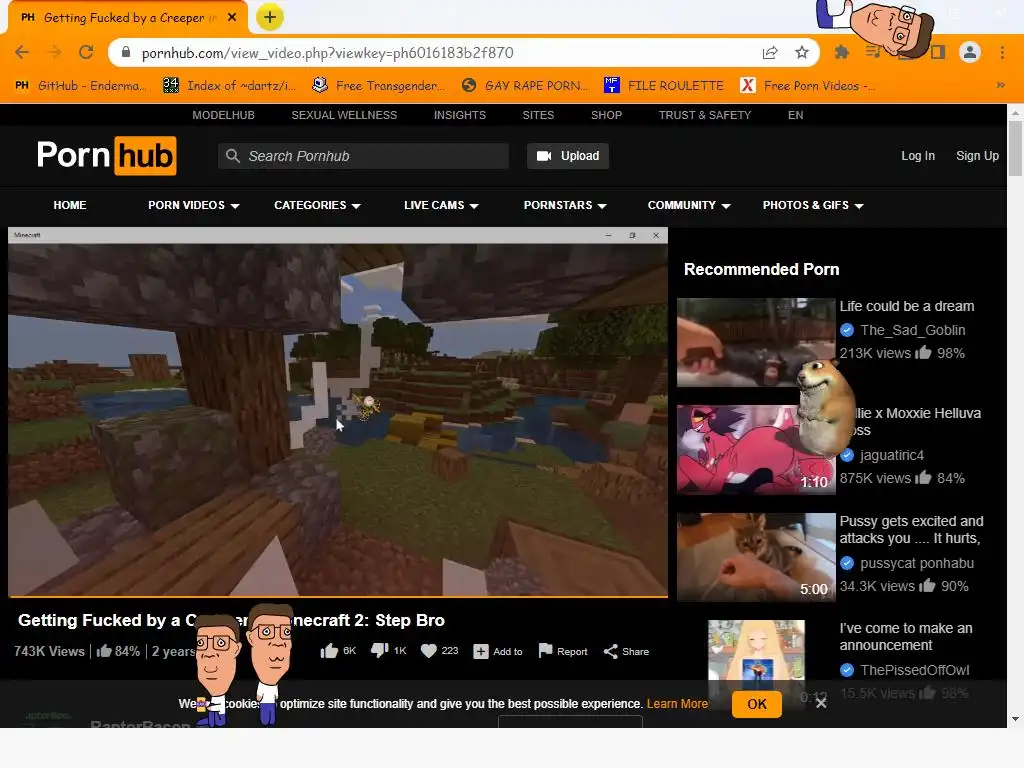Accept cookies with OK button
Screen dimensions: 1024x768
[756, 705]
